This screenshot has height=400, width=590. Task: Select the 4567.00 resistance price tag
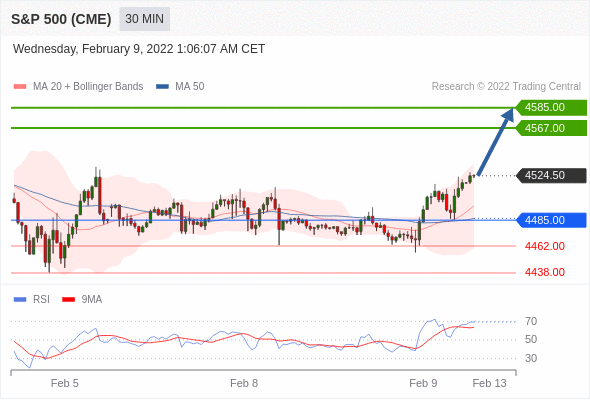click(x=551, y=128)
